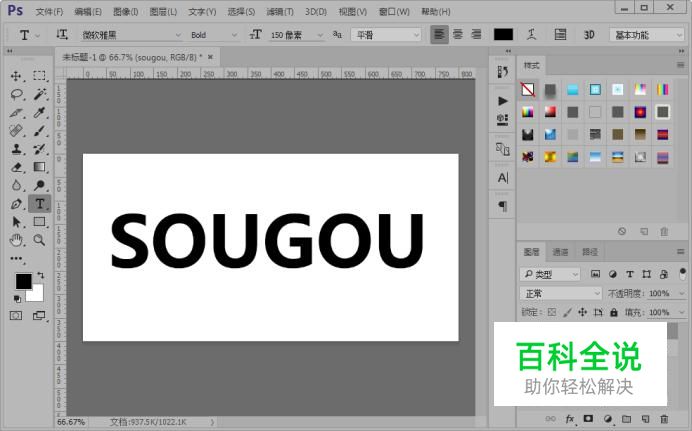Add a layer style fx
Viewport: 692px width, 431px height.
(570, 419)
